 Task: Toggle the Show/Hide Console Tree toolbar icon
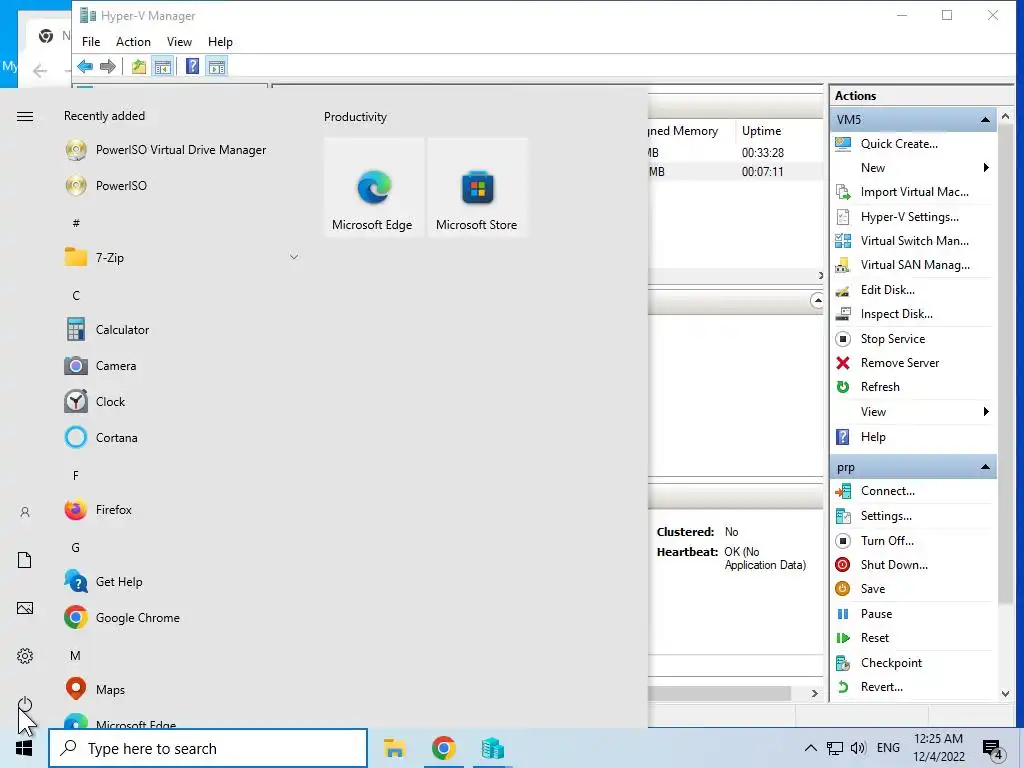pyautogui.click(x=163, y=66)
